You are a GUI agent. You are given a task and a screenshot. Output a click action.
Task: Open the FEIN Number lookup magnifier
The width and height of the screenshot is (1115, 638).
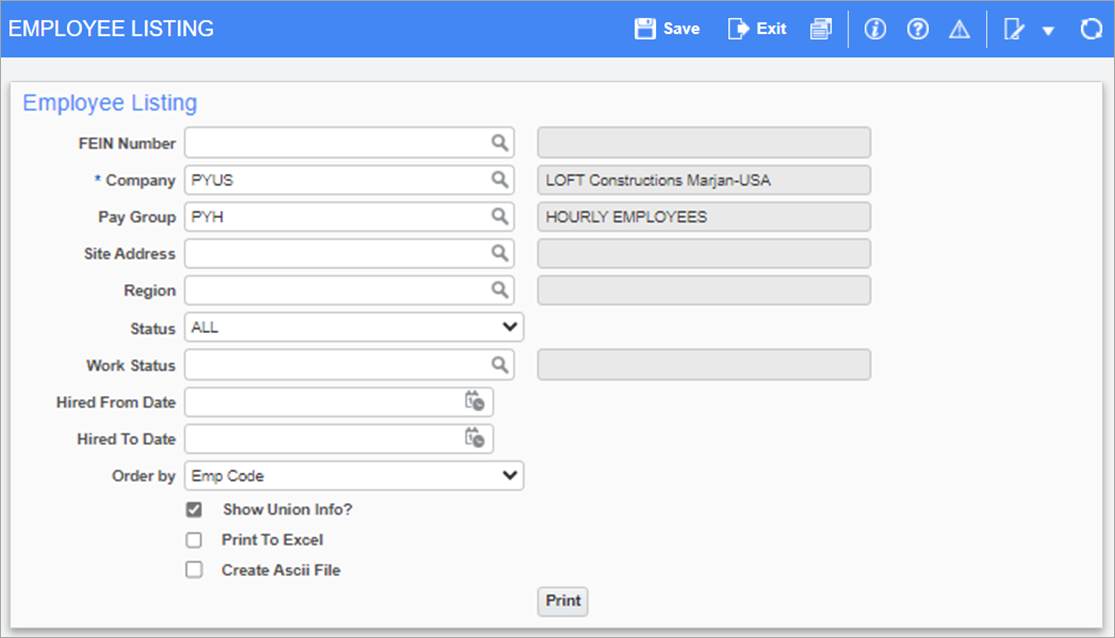(499, 142)
